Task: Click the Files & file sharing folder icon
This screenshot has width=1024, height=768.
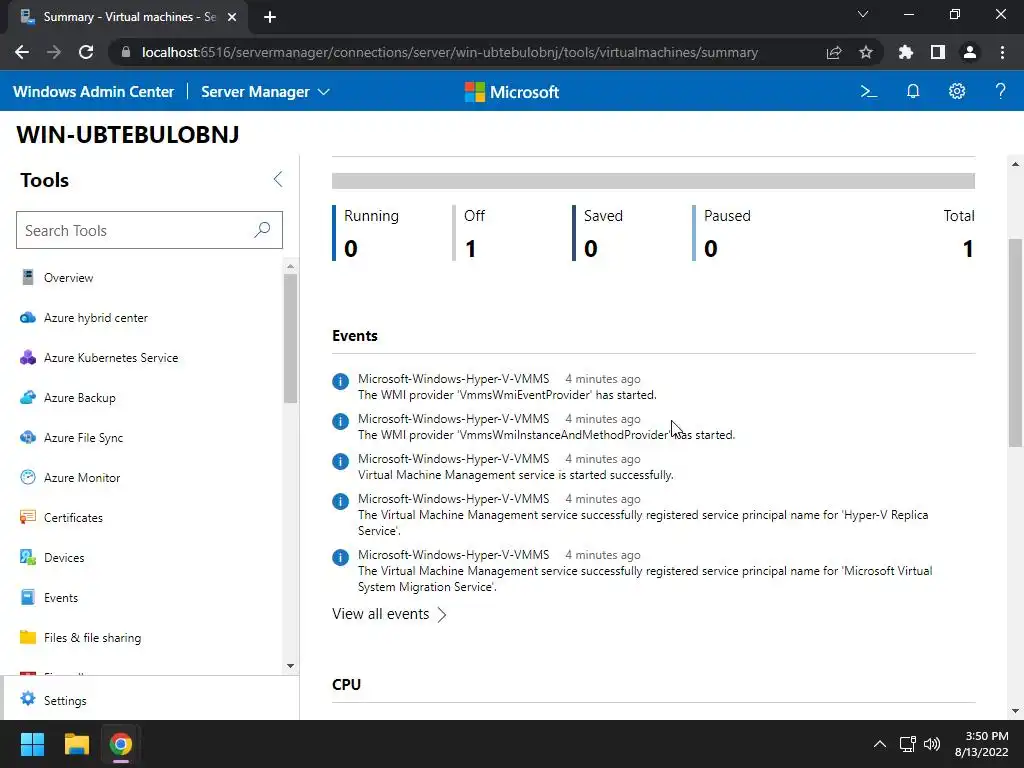Action: pyautogui.click(x=27, y=637)
